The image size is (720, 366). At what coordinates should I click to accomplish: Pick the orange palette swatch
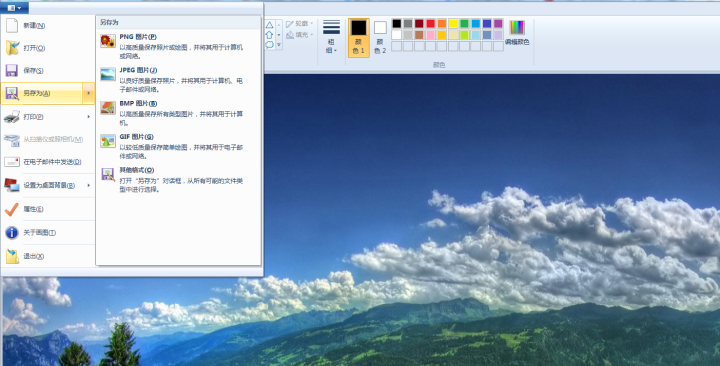(442, 23)
